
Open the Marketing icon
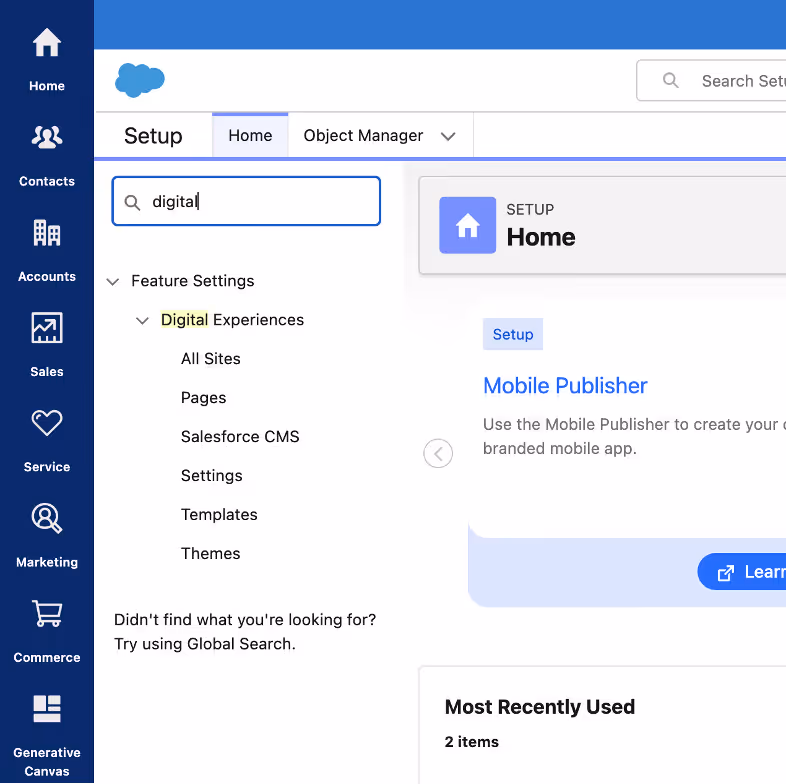[47, 518]
